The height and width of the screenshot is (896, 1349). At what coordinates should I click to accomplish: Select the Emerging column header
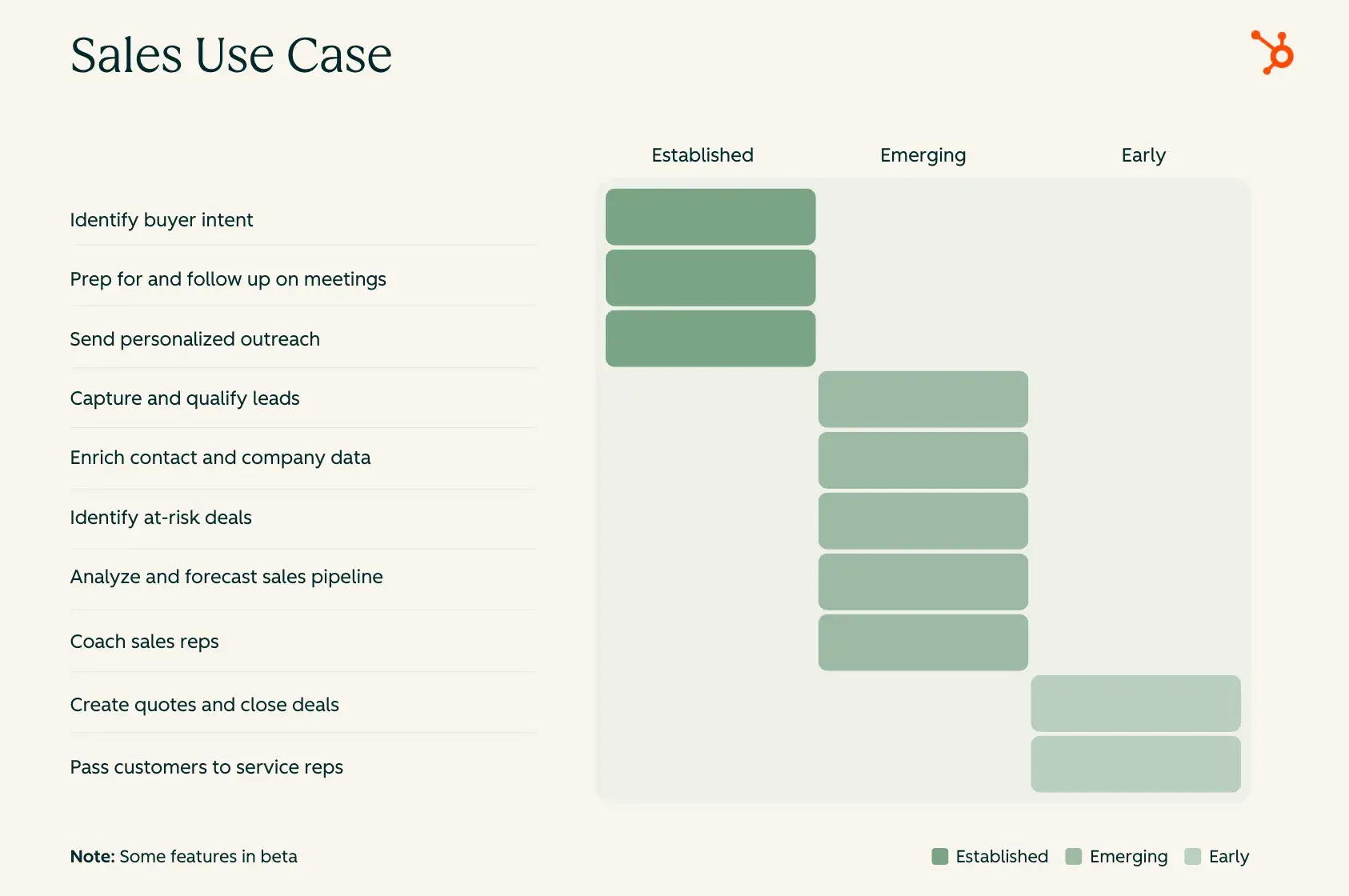click(x=923, y=155)
